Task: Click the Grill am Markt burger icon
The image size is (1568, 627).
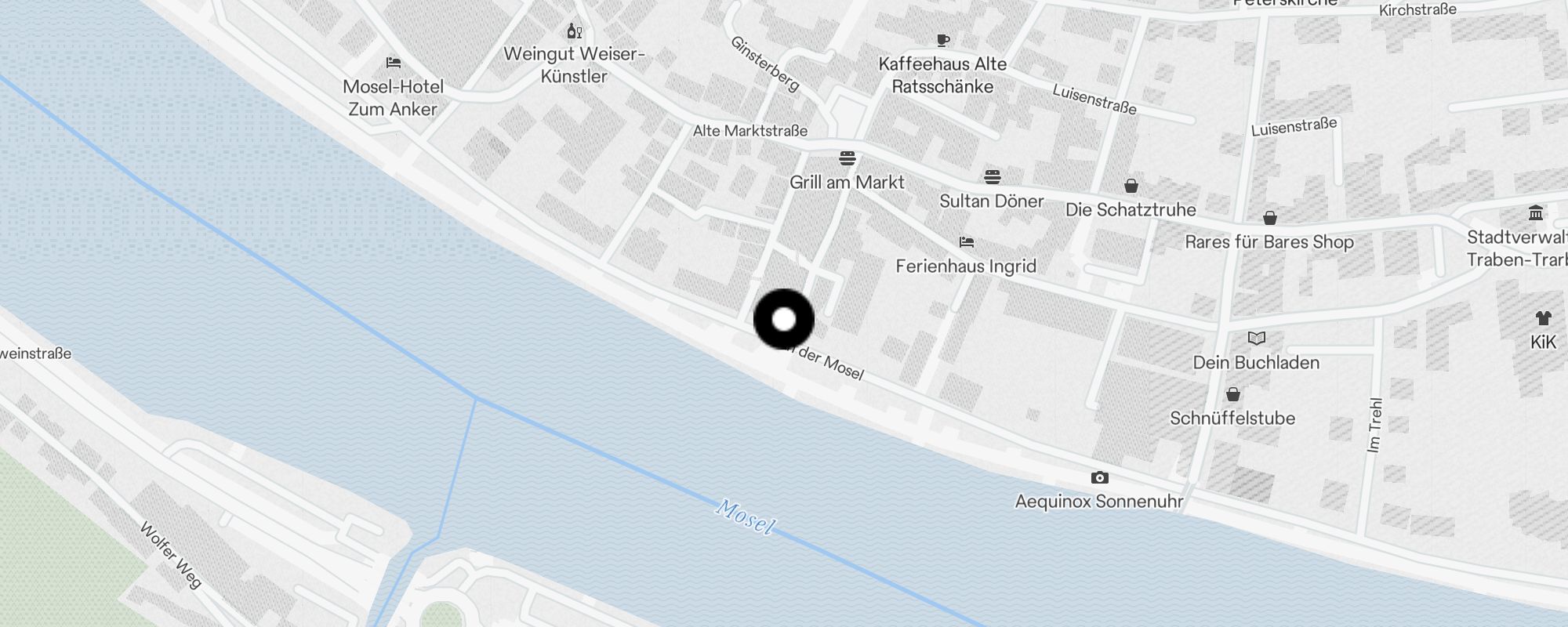Action: click(847, 158)
